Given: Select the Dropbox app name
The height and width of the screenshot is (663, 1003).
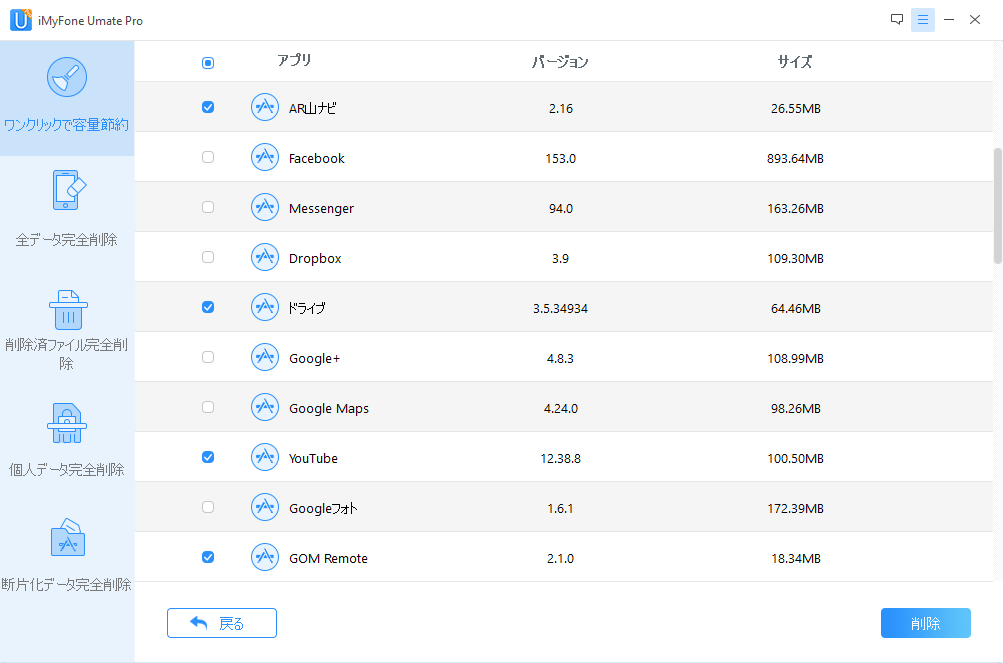Looking at the screenshot, I should coord(315,259).
